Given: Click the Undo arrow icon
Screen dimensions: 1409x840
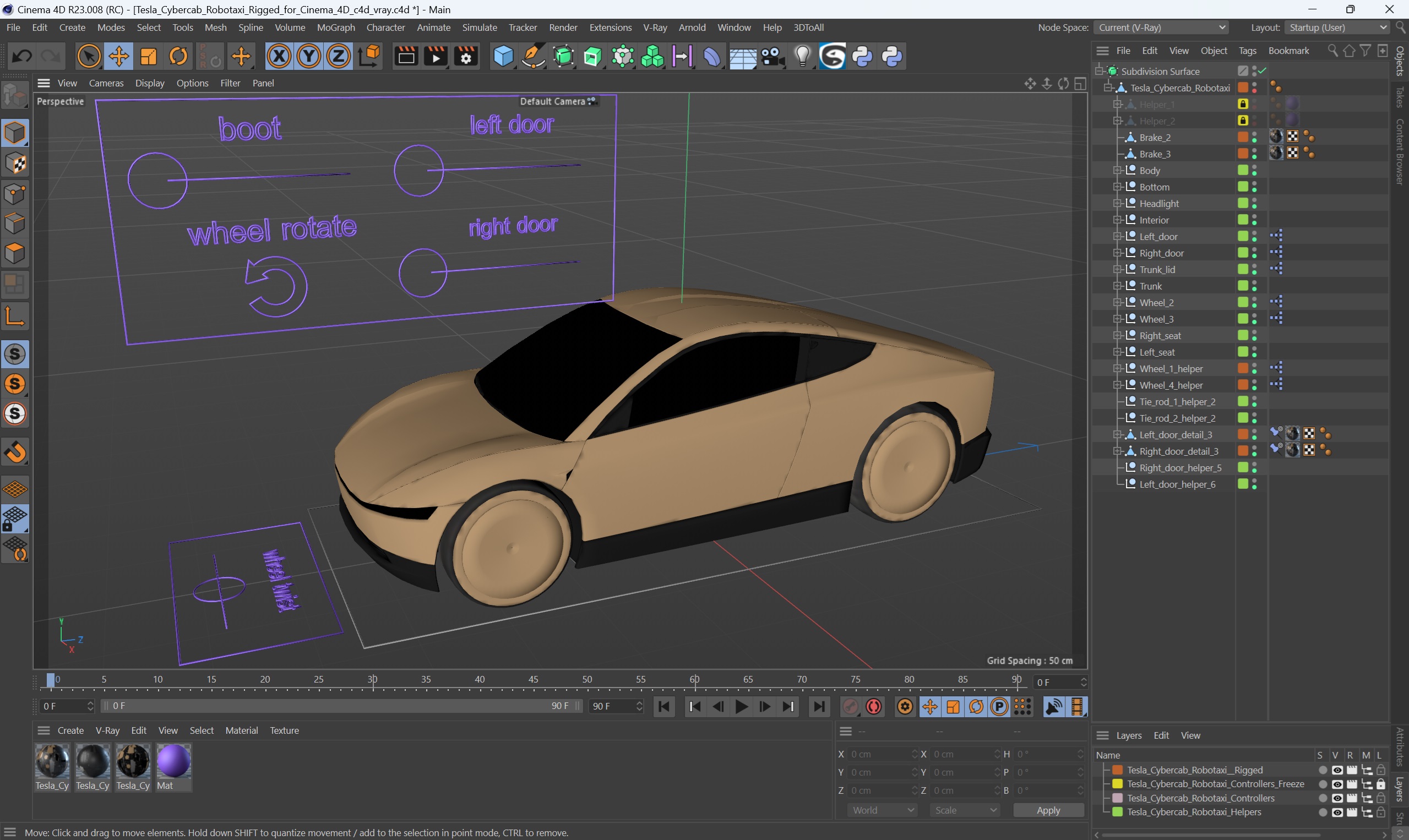Looking at the screenshot, I should tap(21, 57).
